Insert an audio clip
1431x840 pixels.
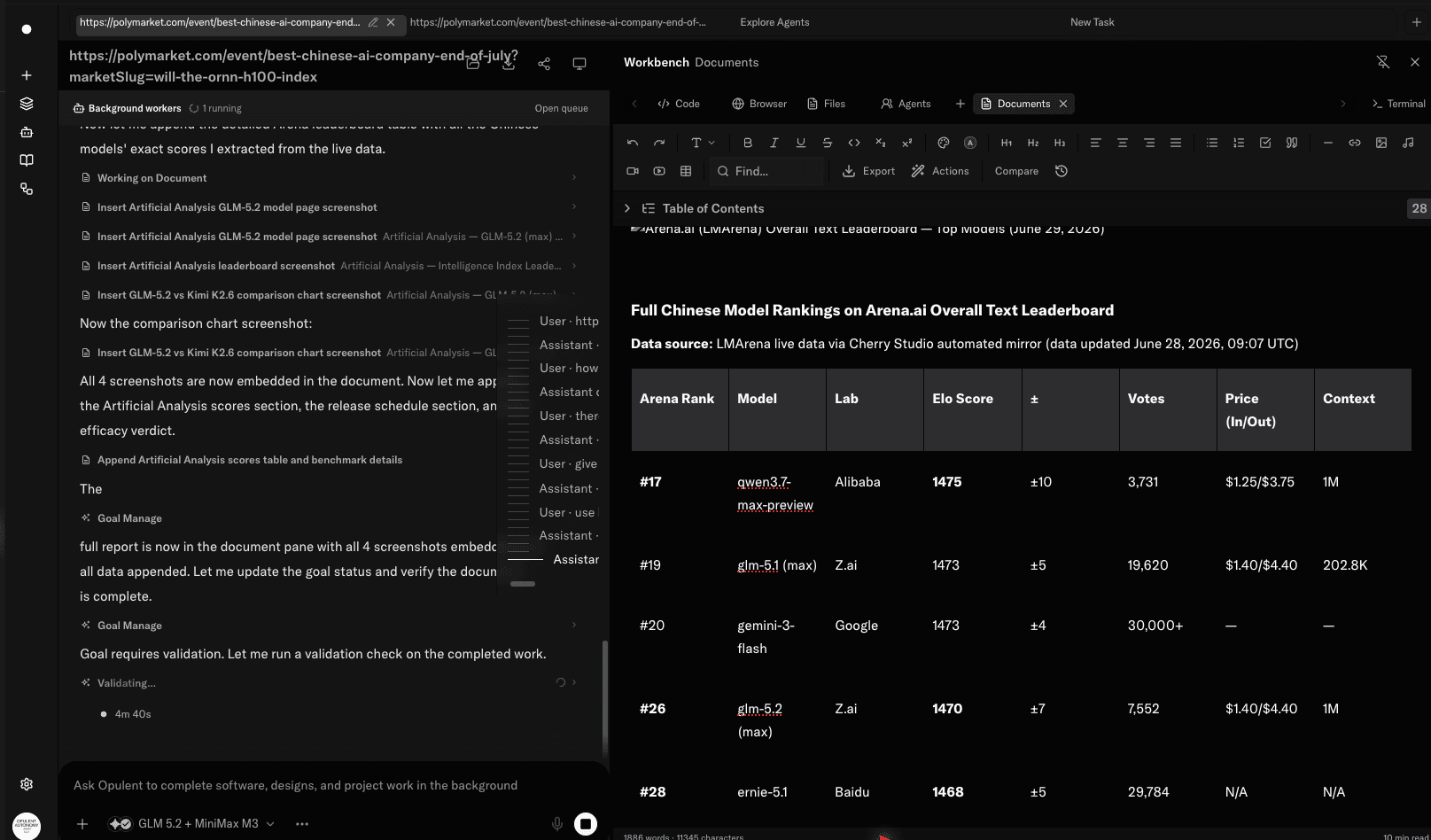1408,143
